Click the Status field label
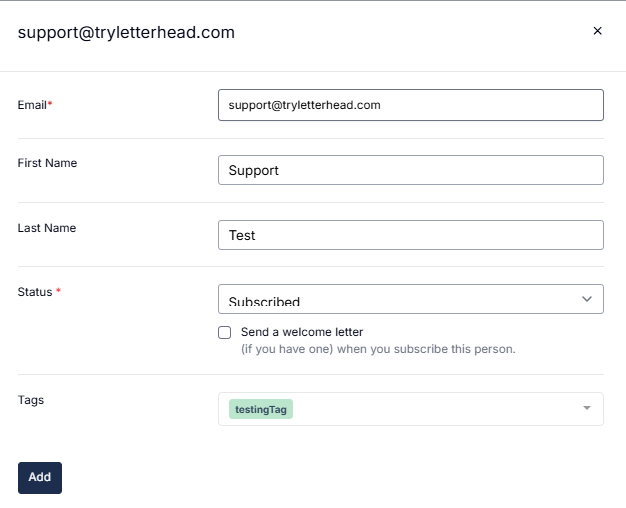Viewport: 626px width, 508px height. [36, 292]
